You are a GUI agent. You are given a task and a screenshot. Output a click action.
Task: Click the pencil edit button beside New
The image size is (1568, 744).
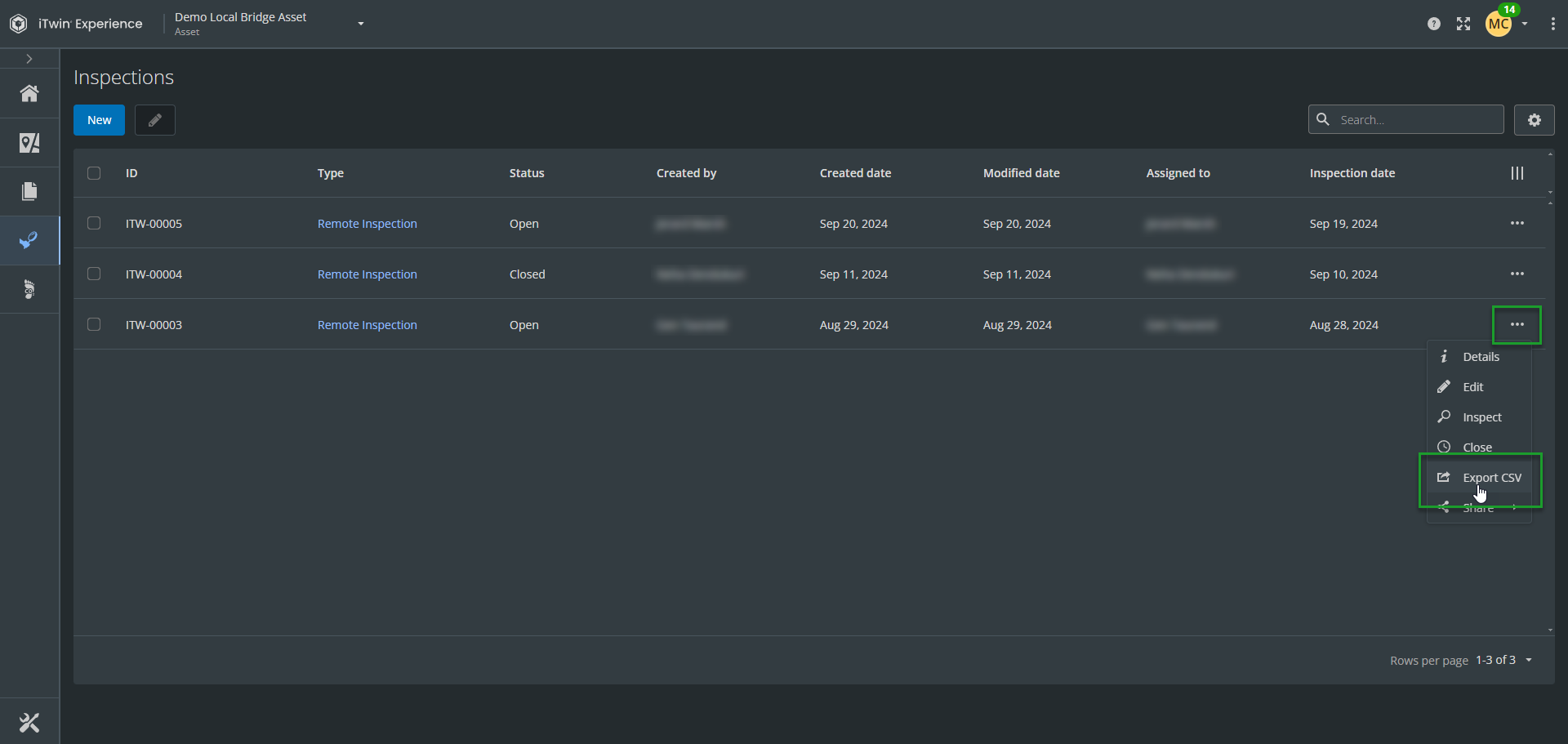click(x=154, y=120)
